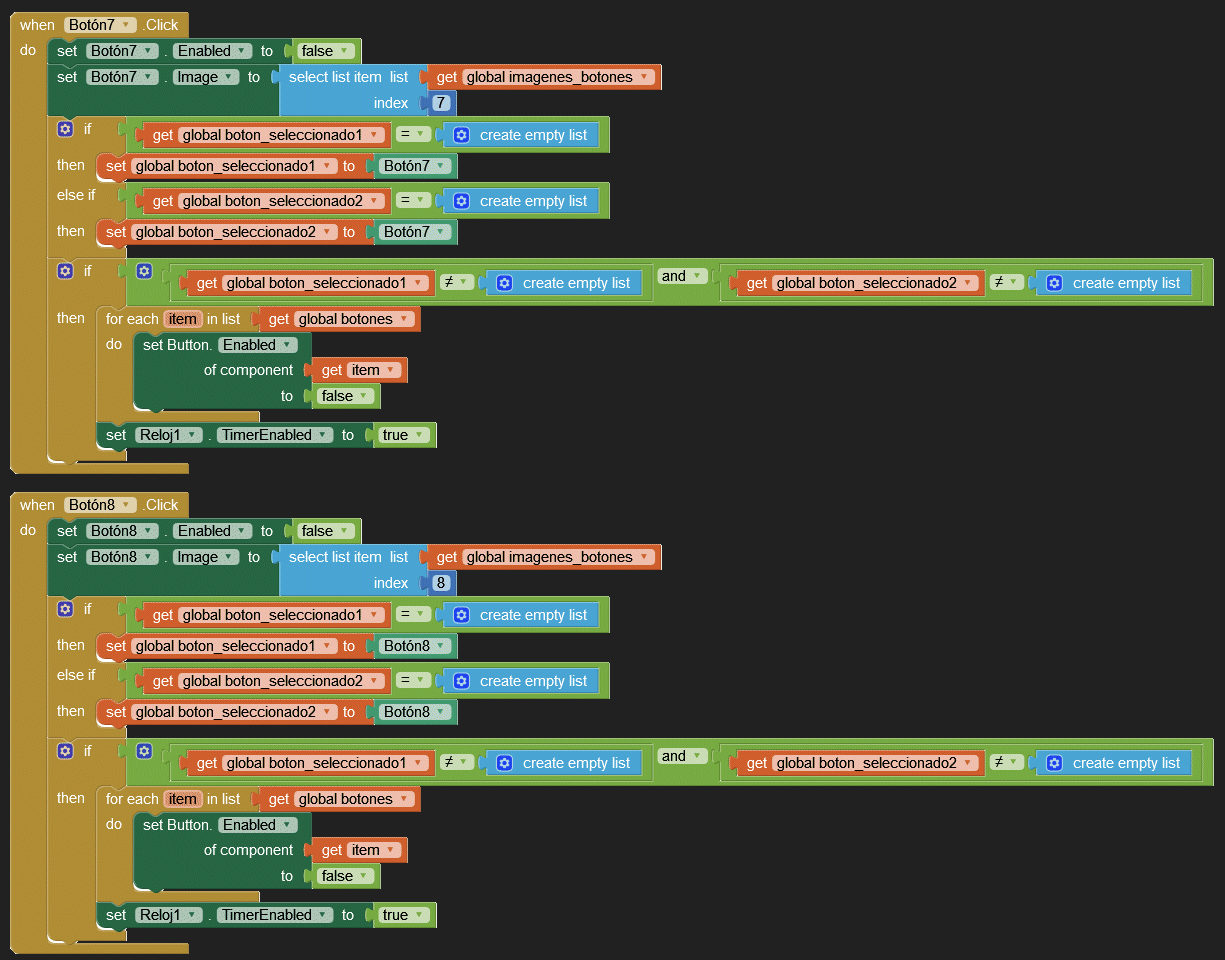Viewport: 1225px width, 960px height.
Task: Open the and operator dropdown in Botón7 handler
Action: coord(681,276)
